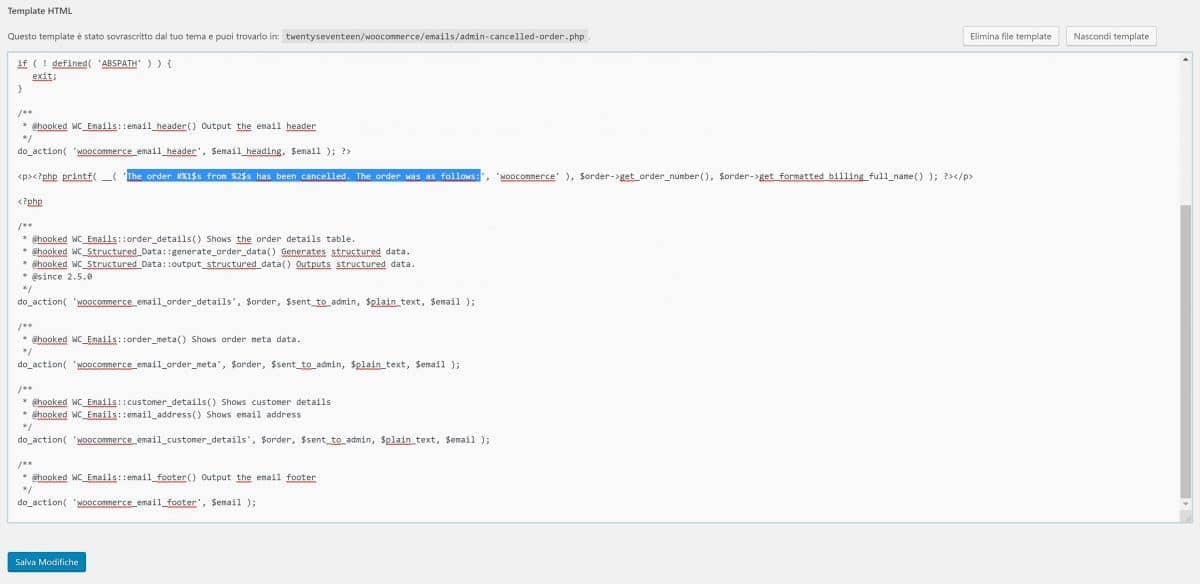Click the 'Template HTML' heading
The height and width of the screenshot is (584, 1200).
(x=39, y=10)
